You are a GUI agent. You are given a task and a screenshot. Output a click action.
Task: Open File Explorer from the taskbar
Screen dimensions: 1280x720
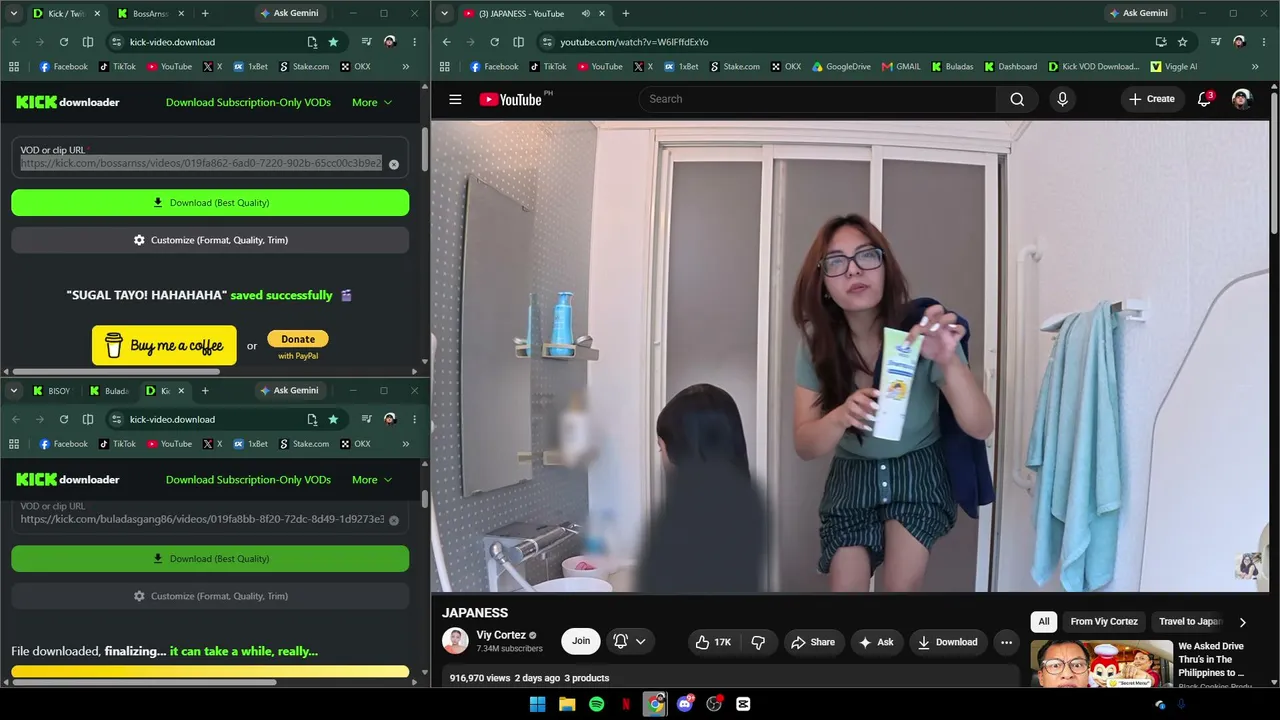[x=567, y=704]
